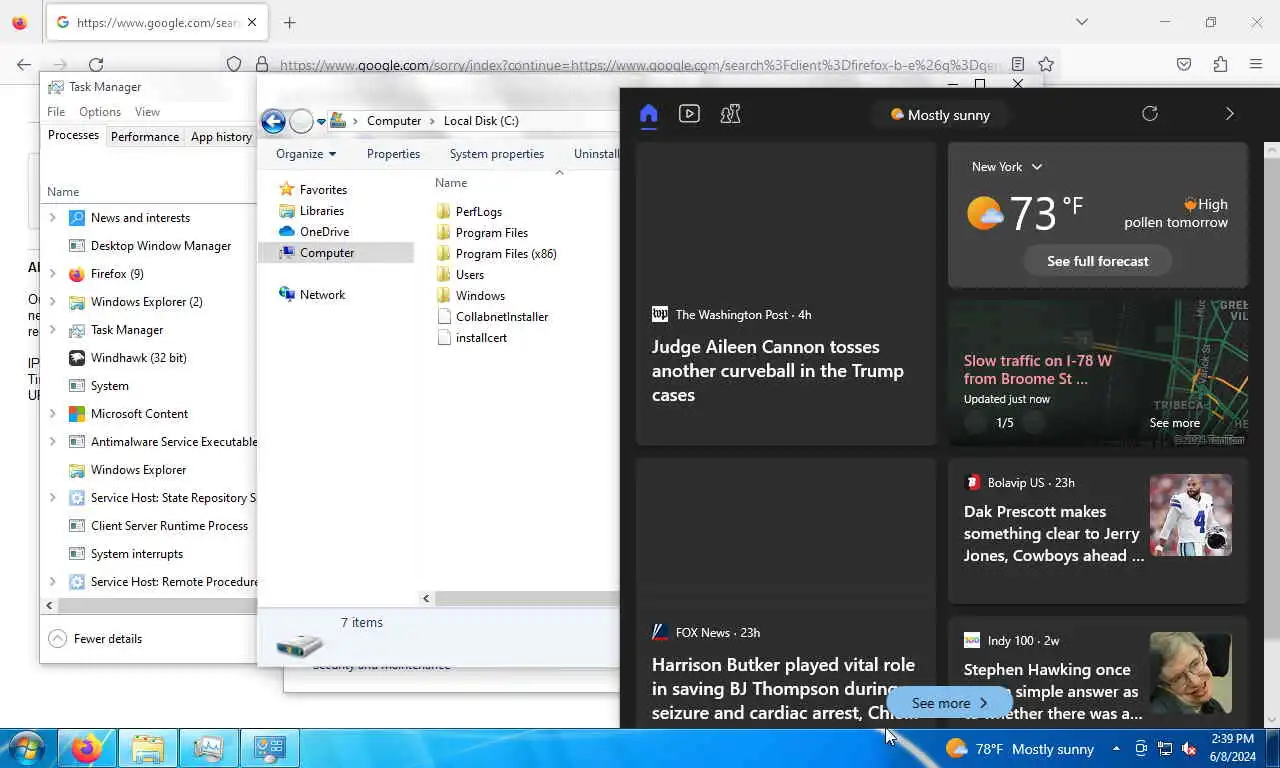Click the Explorer horizontal scrollbar left arrow
Image resolution: width=1280 pixels, height=768 pixels.
pos(426,598)
